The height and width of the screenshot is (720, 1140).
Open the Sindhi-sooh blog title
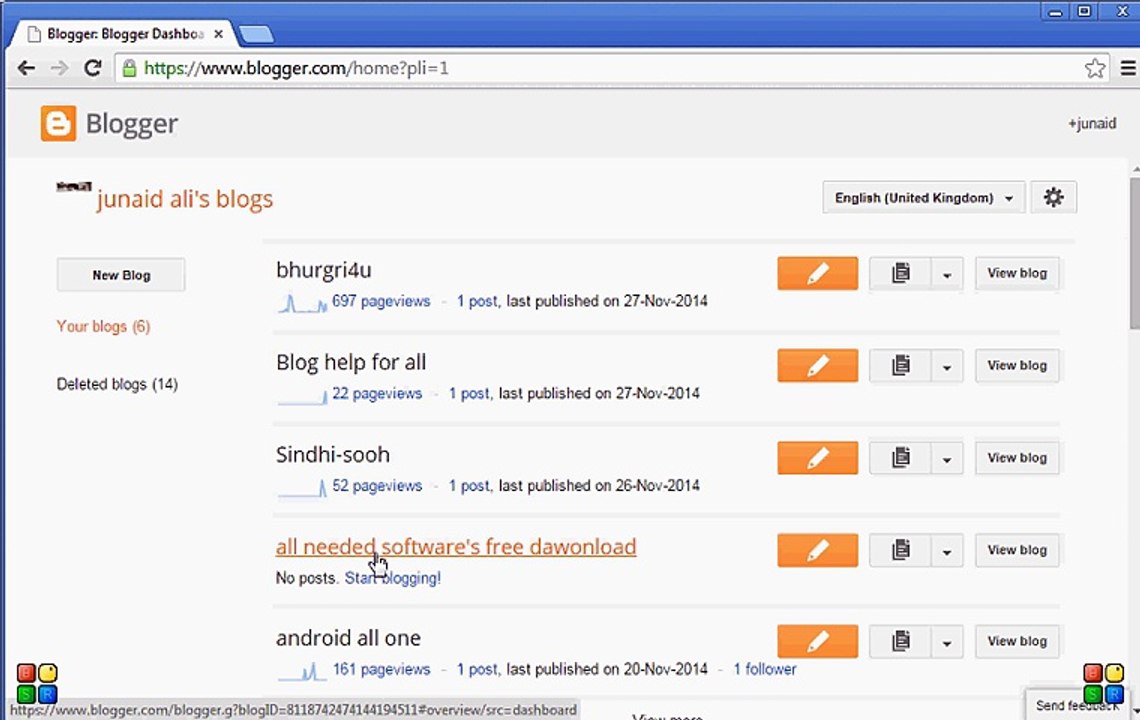(x=333, y=455)
